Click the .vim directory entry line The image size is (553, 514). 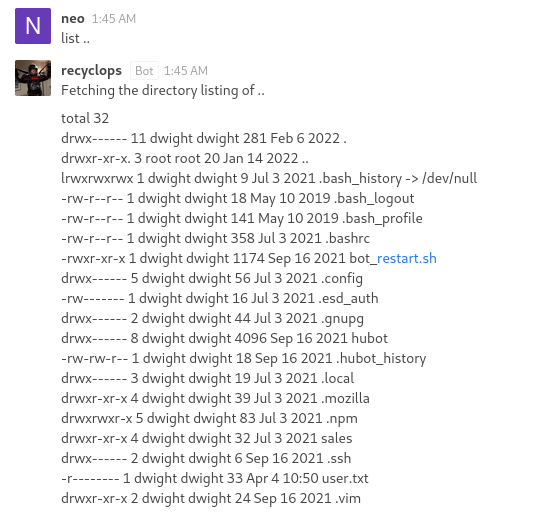point(211,499)
